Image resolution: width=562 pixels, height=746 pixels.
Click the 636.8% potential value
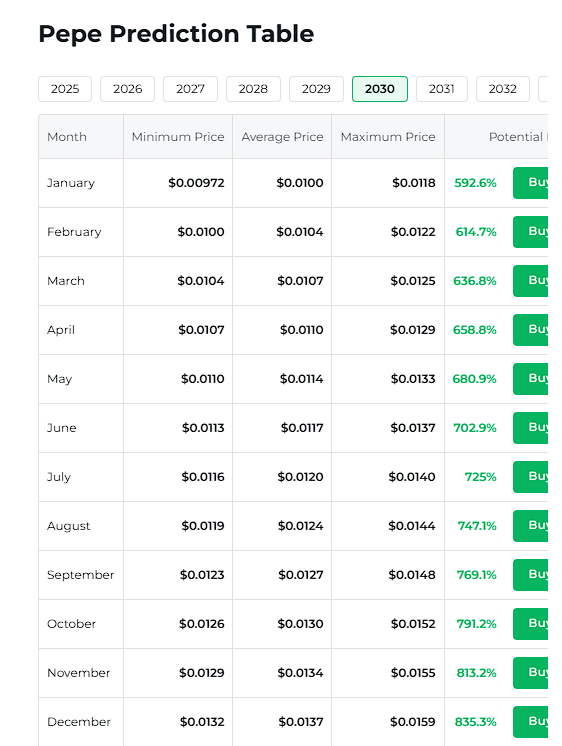[x=474, y=281]
